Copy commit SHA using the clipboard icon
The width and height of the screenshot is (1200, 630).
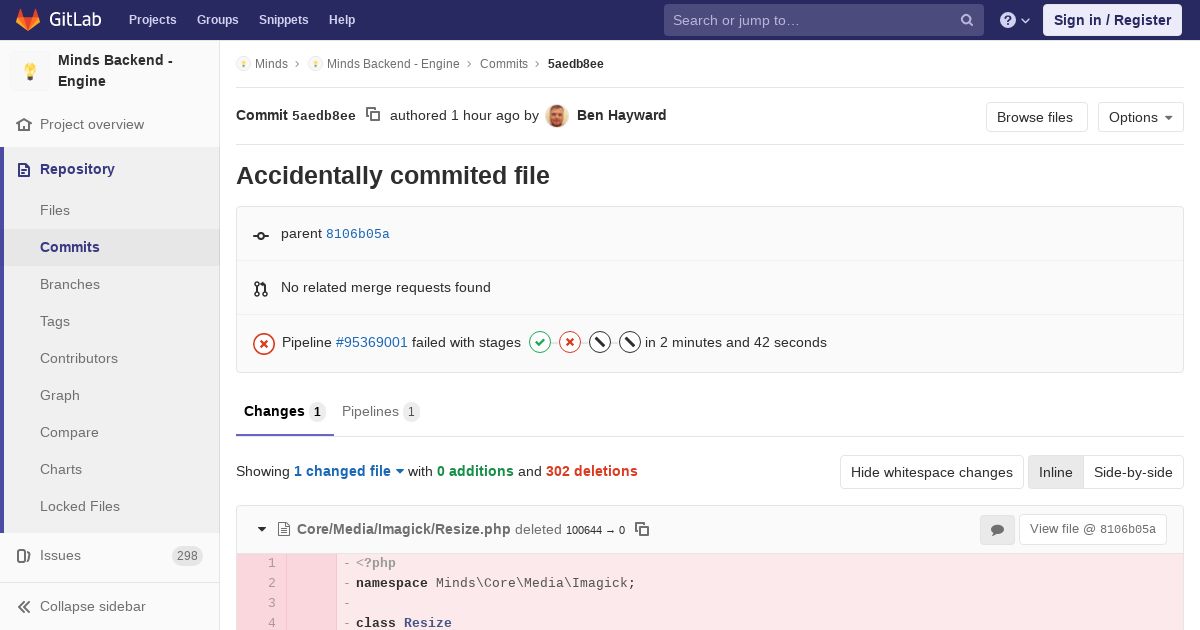pos(373,115)
